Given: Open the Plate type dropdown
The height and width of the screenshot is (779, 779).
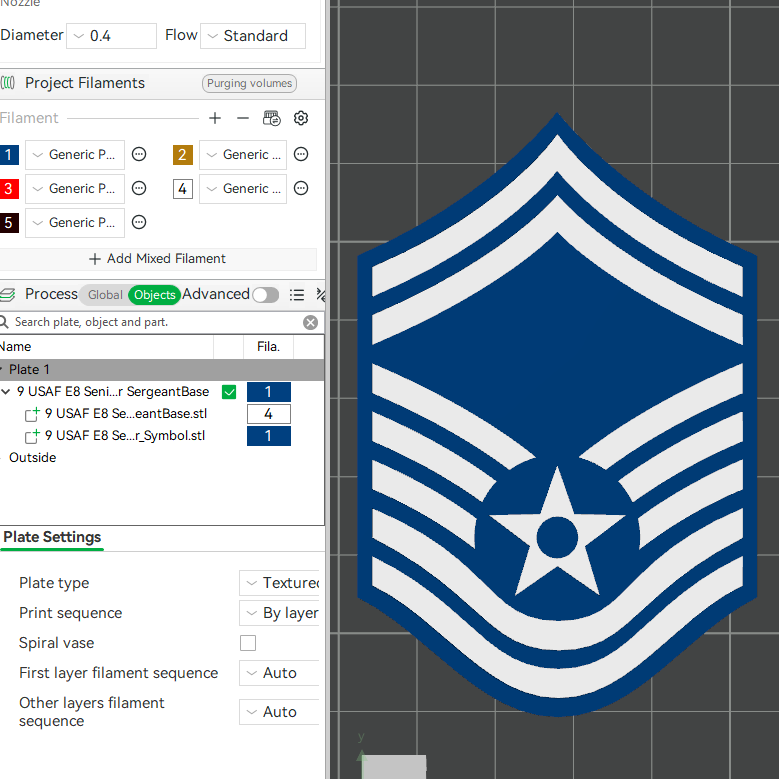Looking at the screenshot, I should point(279,583).
